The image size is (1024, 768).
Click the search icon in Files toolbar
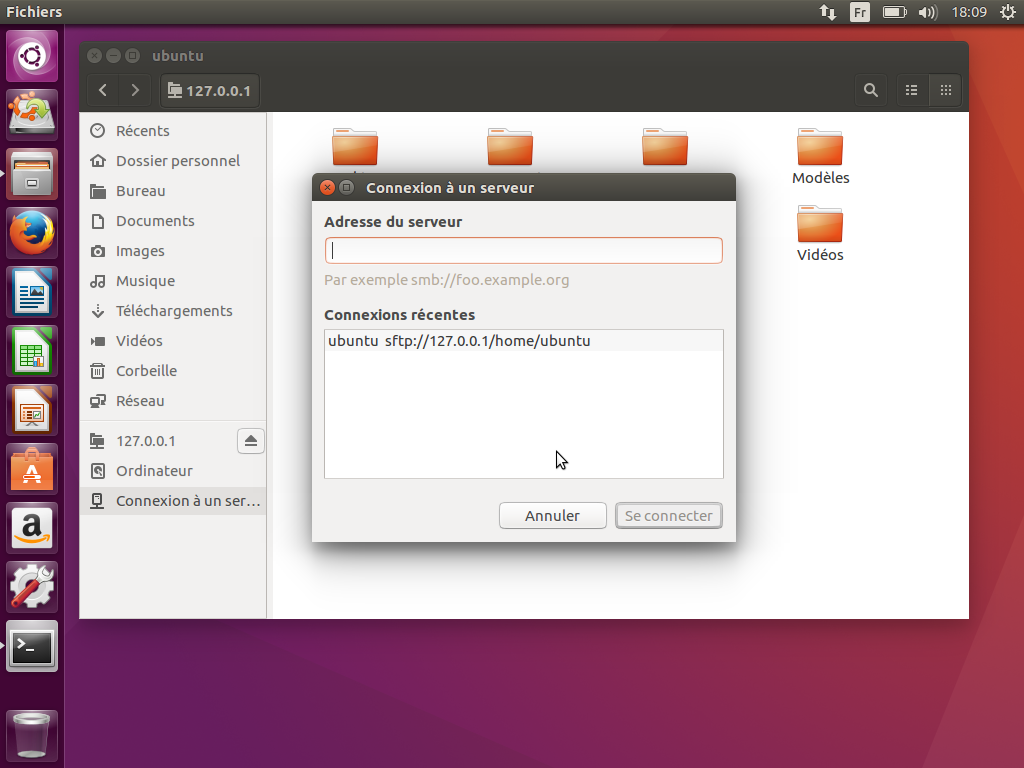(x=871, y=90)
